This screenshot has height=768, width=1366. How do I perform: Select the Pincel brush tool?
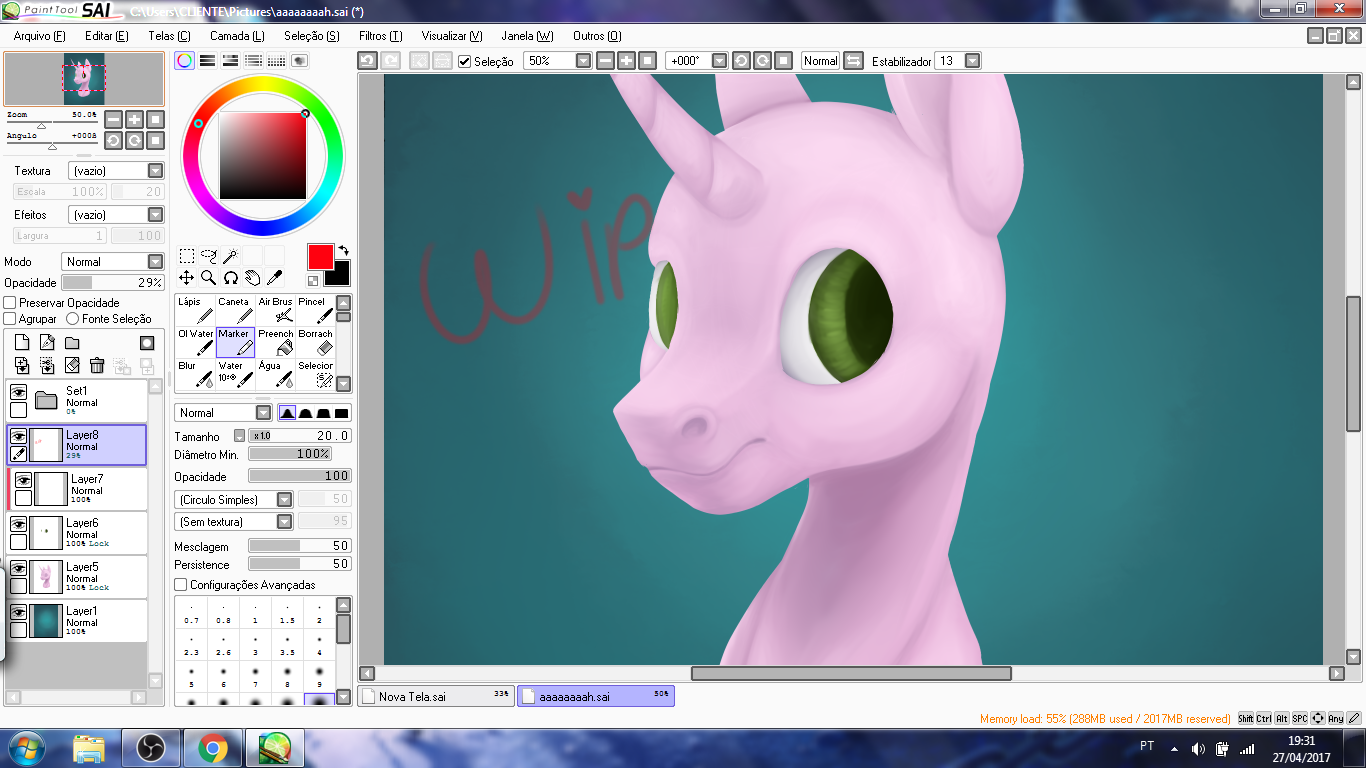click(315, 310)
